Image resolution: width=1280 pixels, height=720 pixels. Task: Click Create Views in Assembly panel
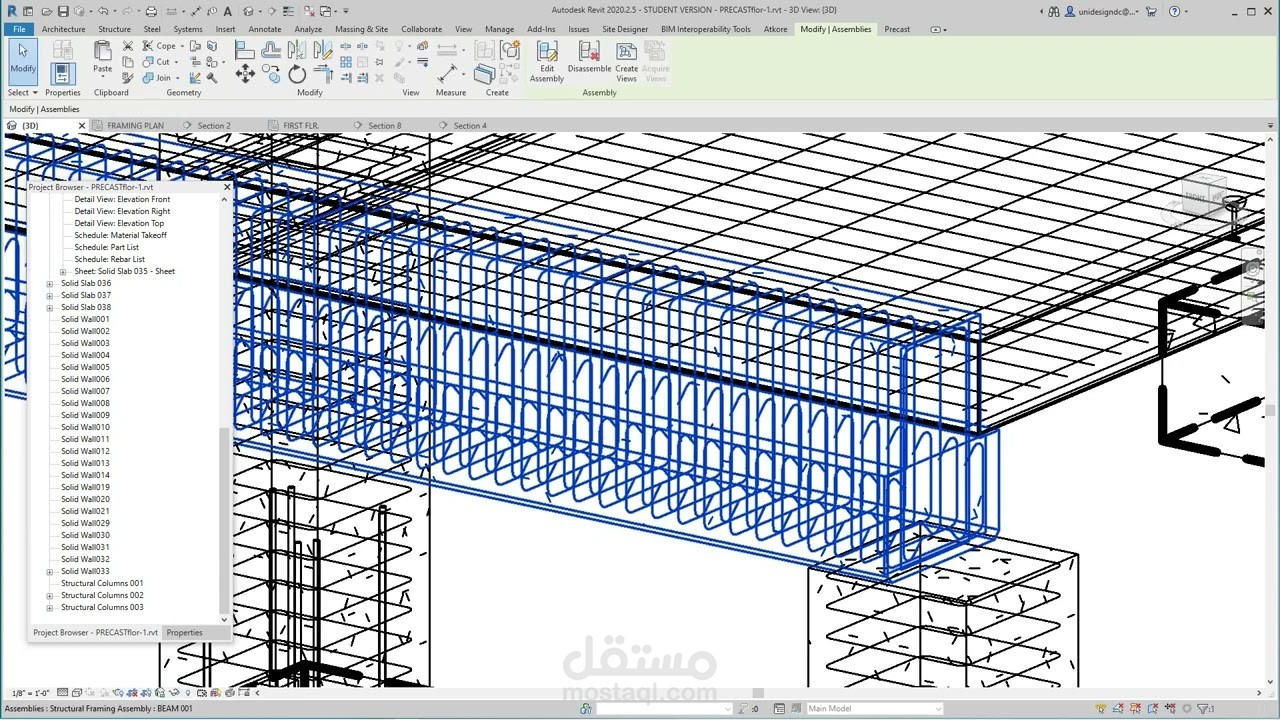coord(626,62)
